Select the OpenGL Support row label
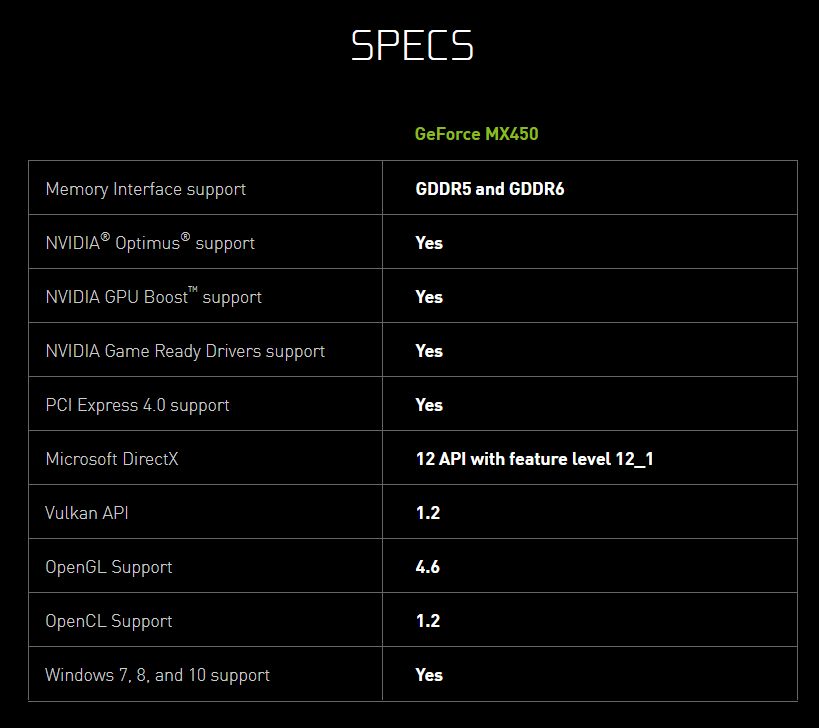The height and width of the screenshot is (728, 819). tap(109, 567)
